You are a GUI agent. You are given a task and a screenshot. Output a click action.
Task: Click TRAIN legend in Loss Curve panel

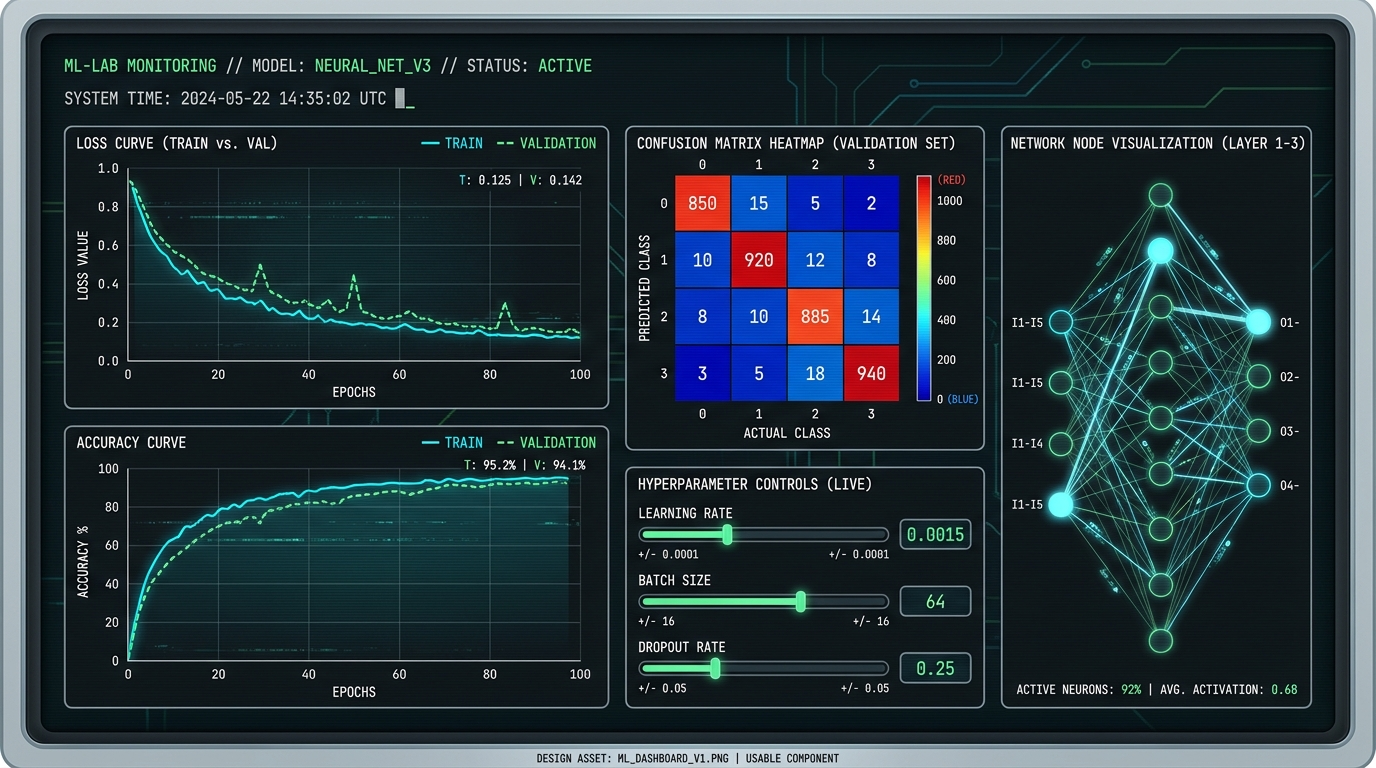pos(452,143)
